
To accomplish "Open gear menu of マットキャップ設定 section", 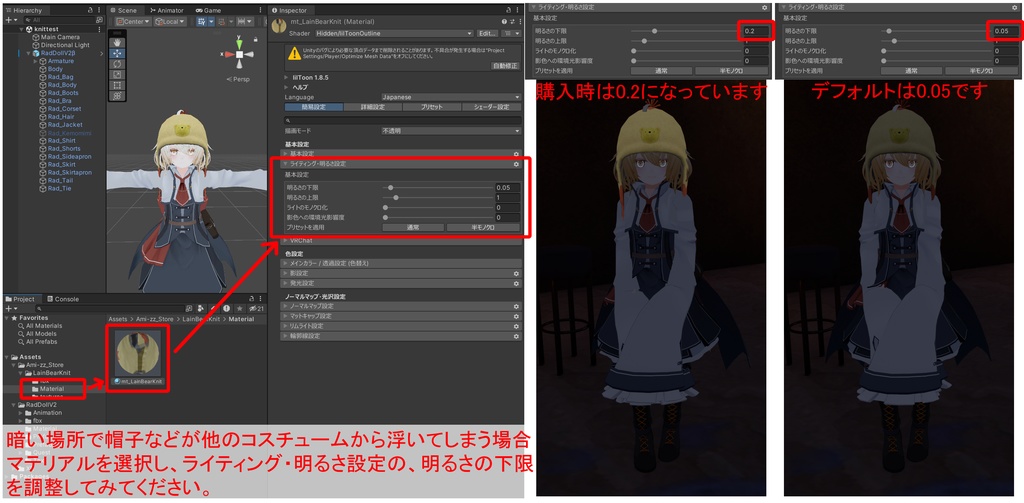I will (x=516, y=316).
